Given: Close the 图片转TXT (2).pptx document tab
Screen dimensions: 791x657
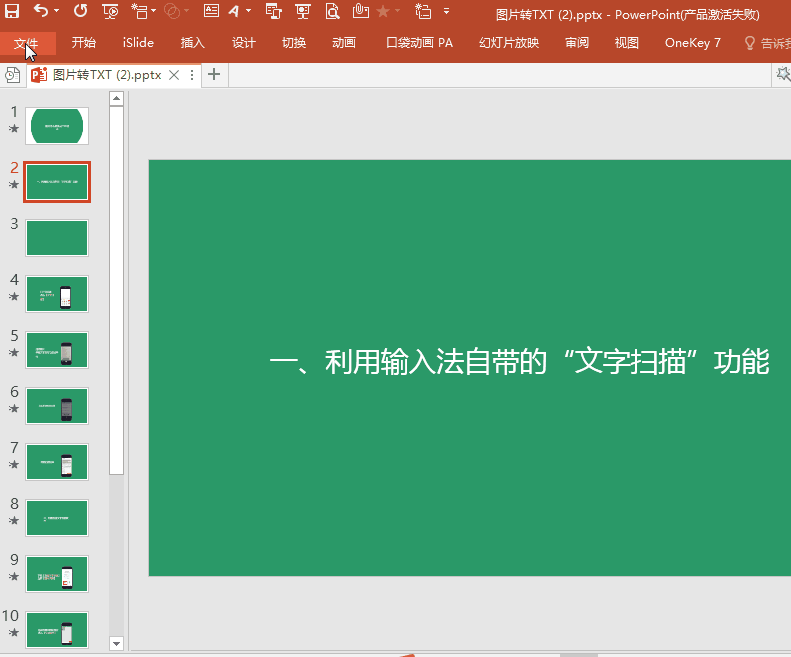Looking at the screenshot, I should click(x=174, y=75).
